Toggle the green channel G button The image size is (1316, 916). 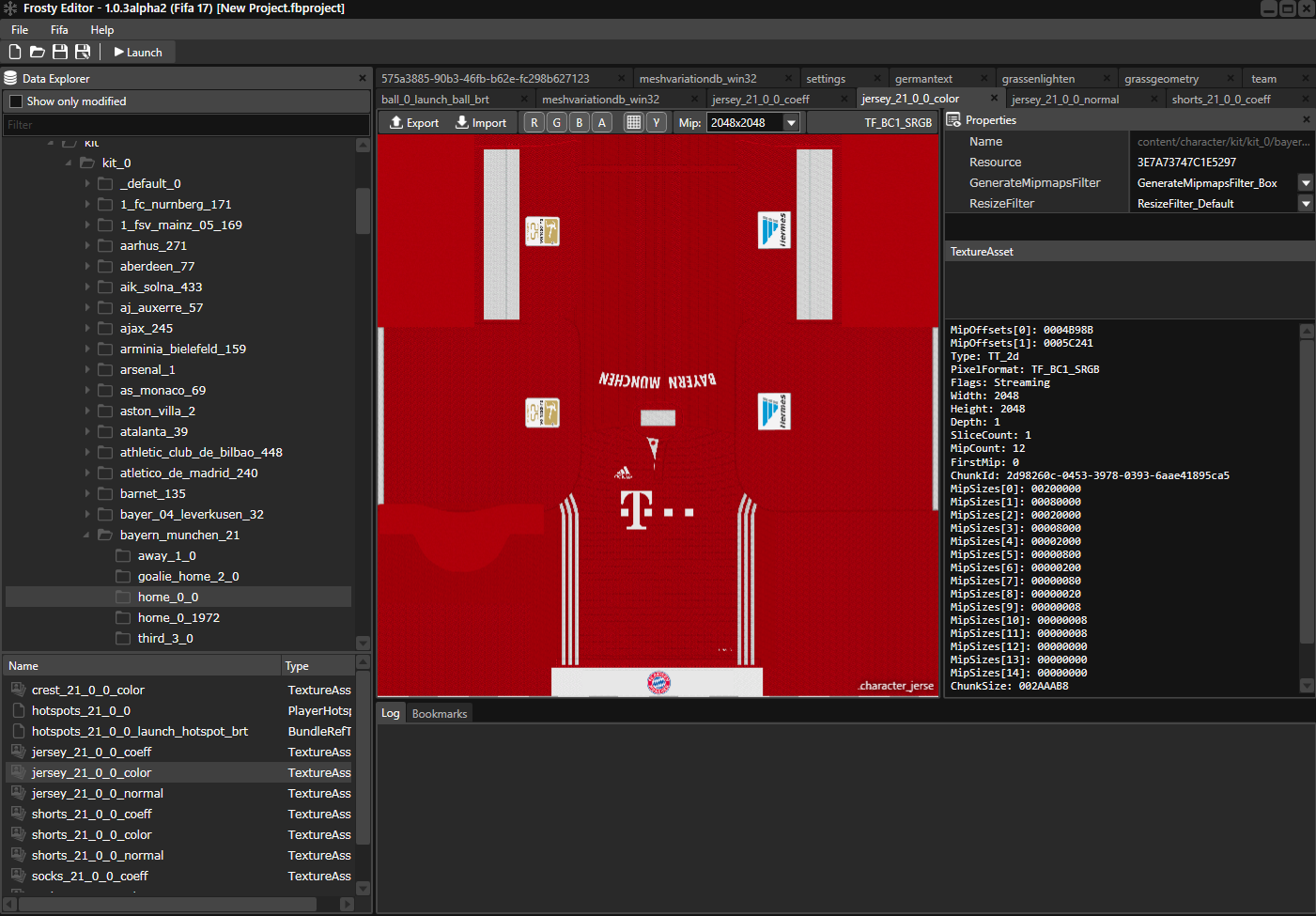pyautogui.click(x=557, y=122)
